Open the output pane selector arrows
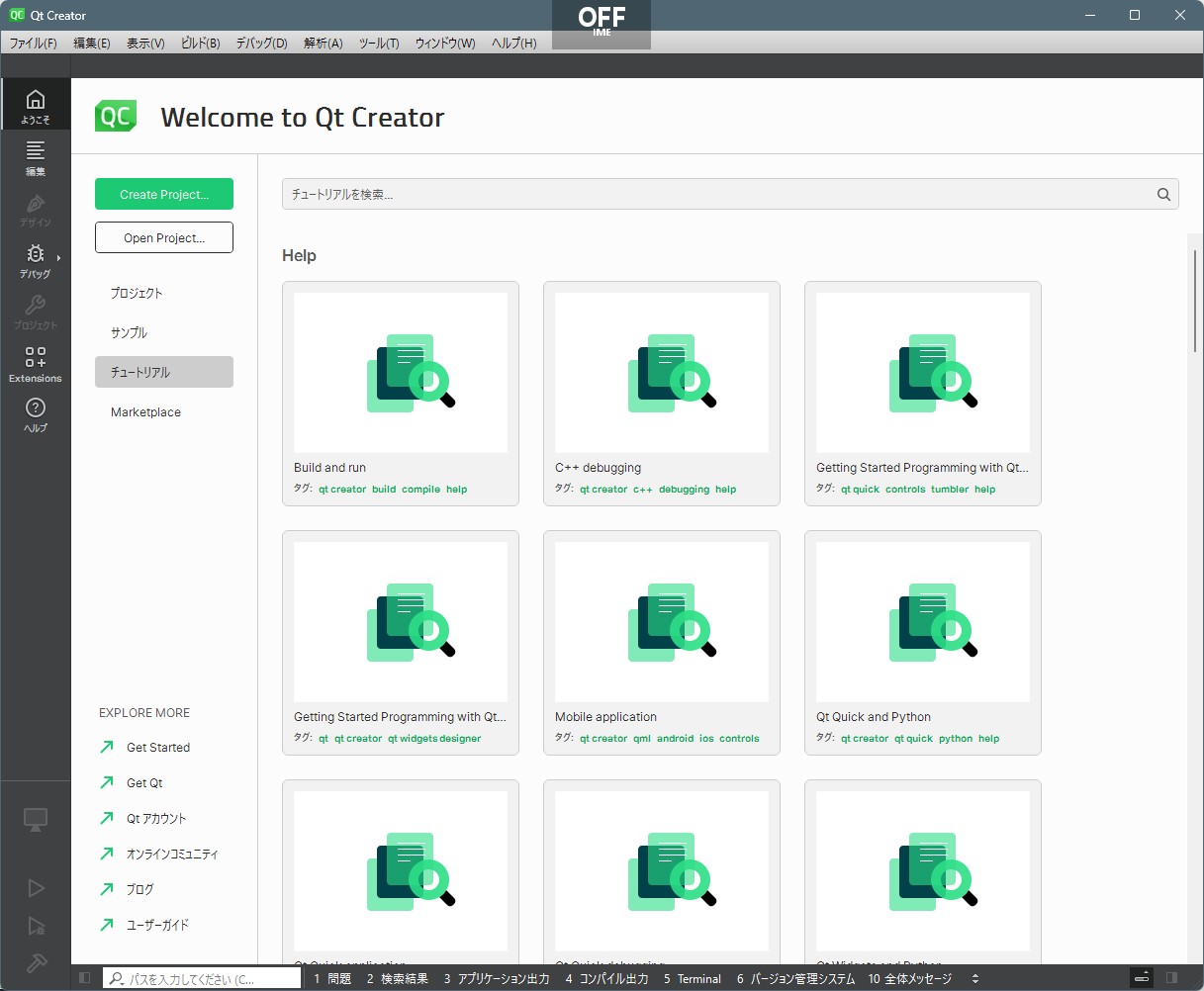Viewport: 1204px width, 991px height. click(x=975, y=979)
